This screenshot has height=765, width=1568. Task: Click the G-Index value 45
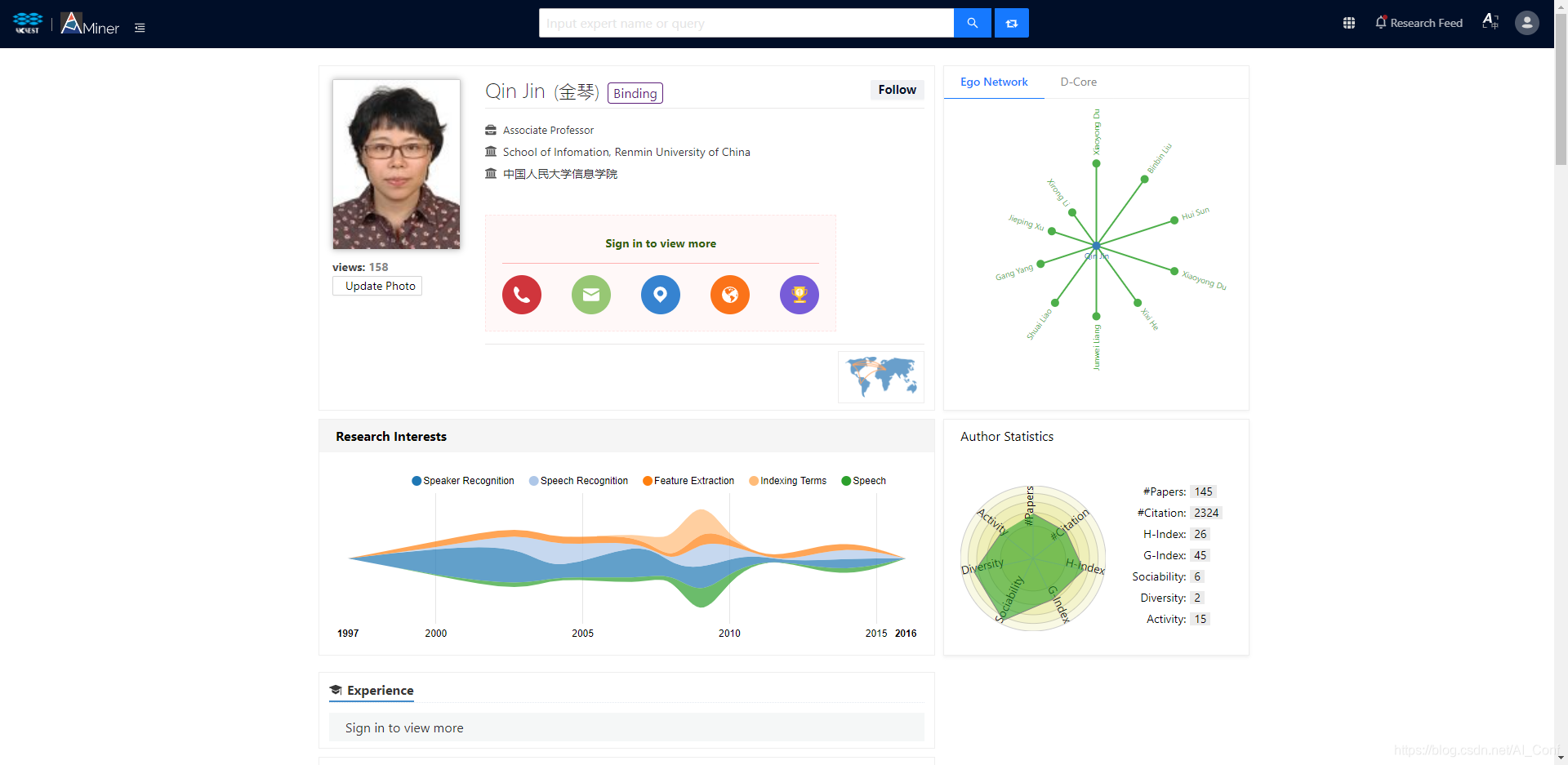1200,555
